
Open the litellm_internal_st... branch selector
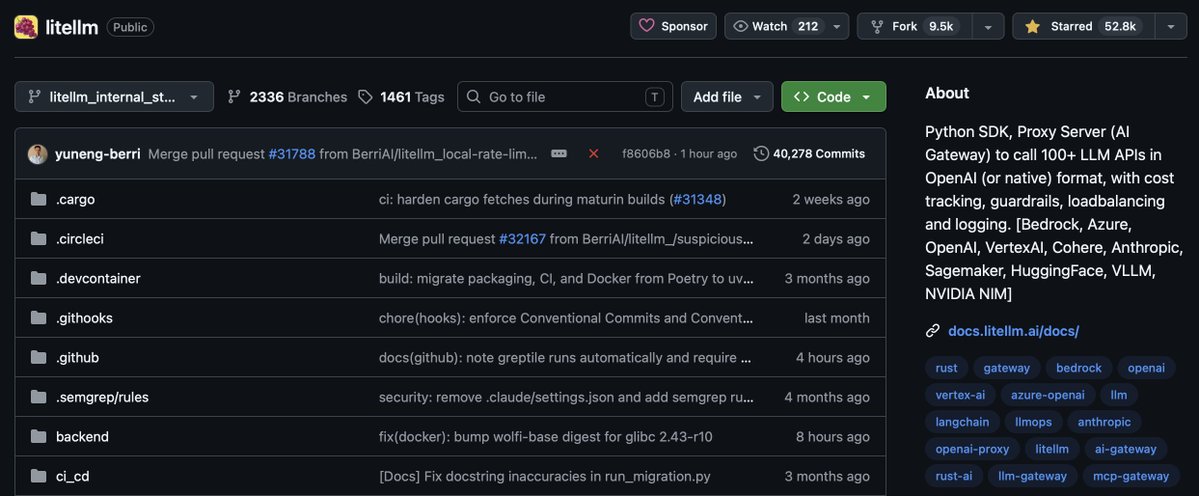[x=114, y=97]
